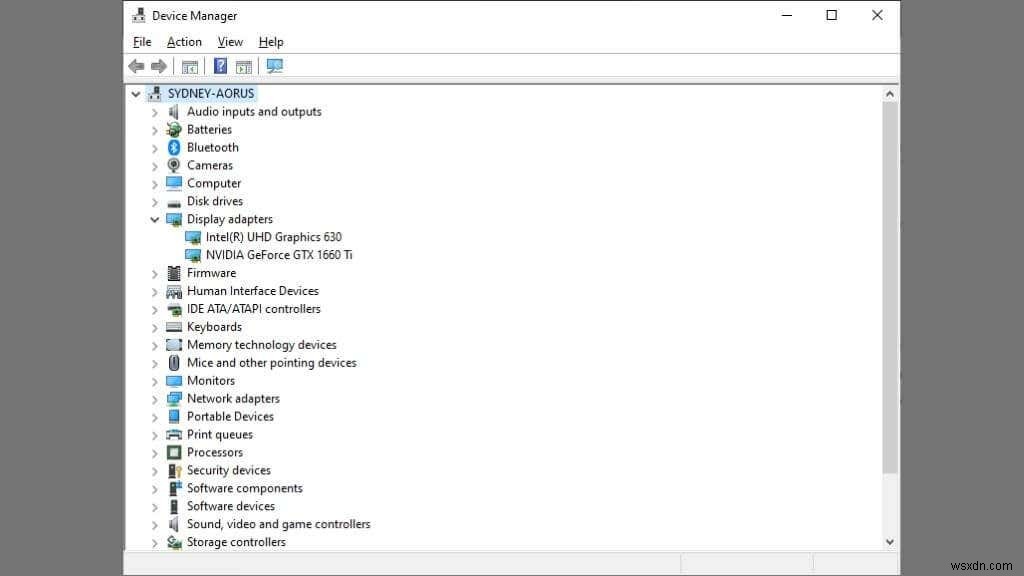Click the Disk drives icon
This screenshot has height=576, width=1024.
pos(174,202)
